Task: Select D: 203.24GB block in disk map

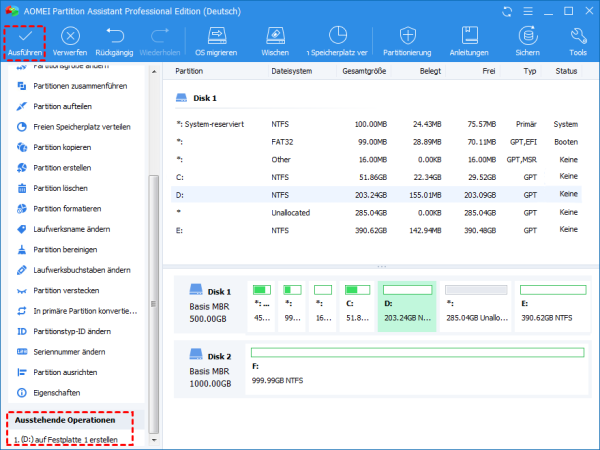Action: pos(407,306)
